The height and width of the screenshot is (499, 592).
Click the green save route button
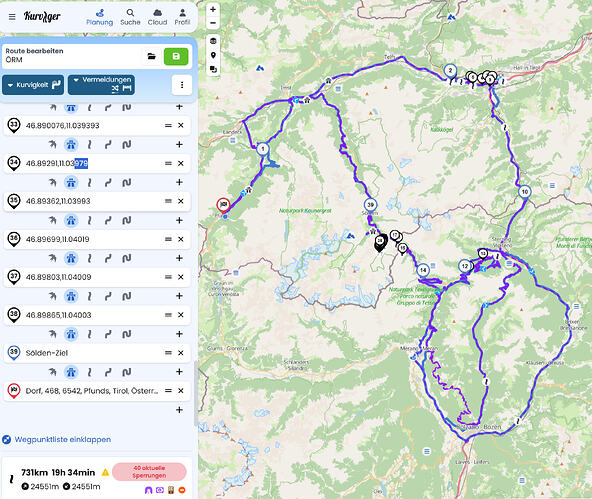pos(176,57)
